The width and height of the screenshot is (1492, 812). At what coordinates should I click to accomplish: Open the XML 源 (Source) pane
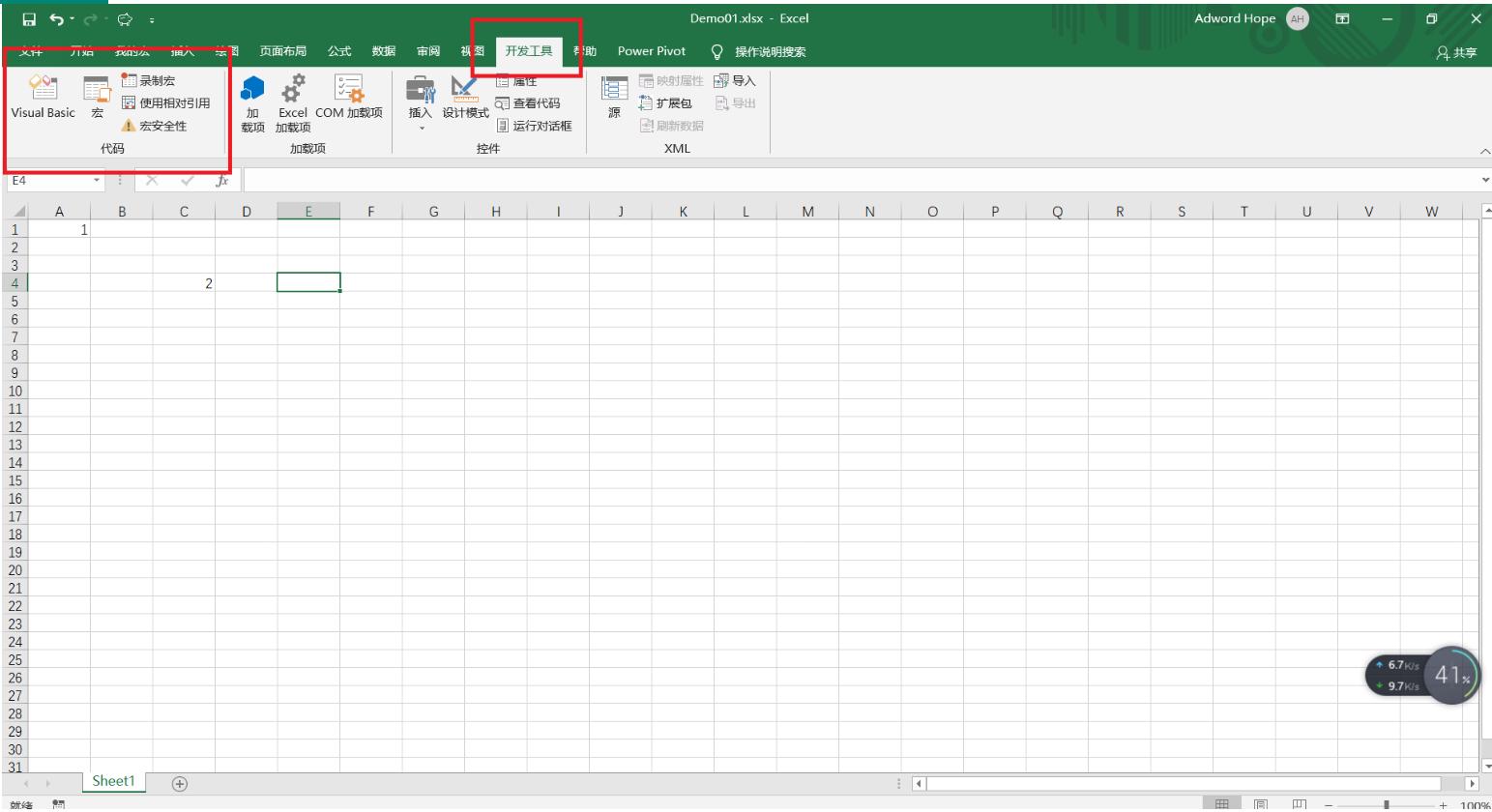point(614,98)
